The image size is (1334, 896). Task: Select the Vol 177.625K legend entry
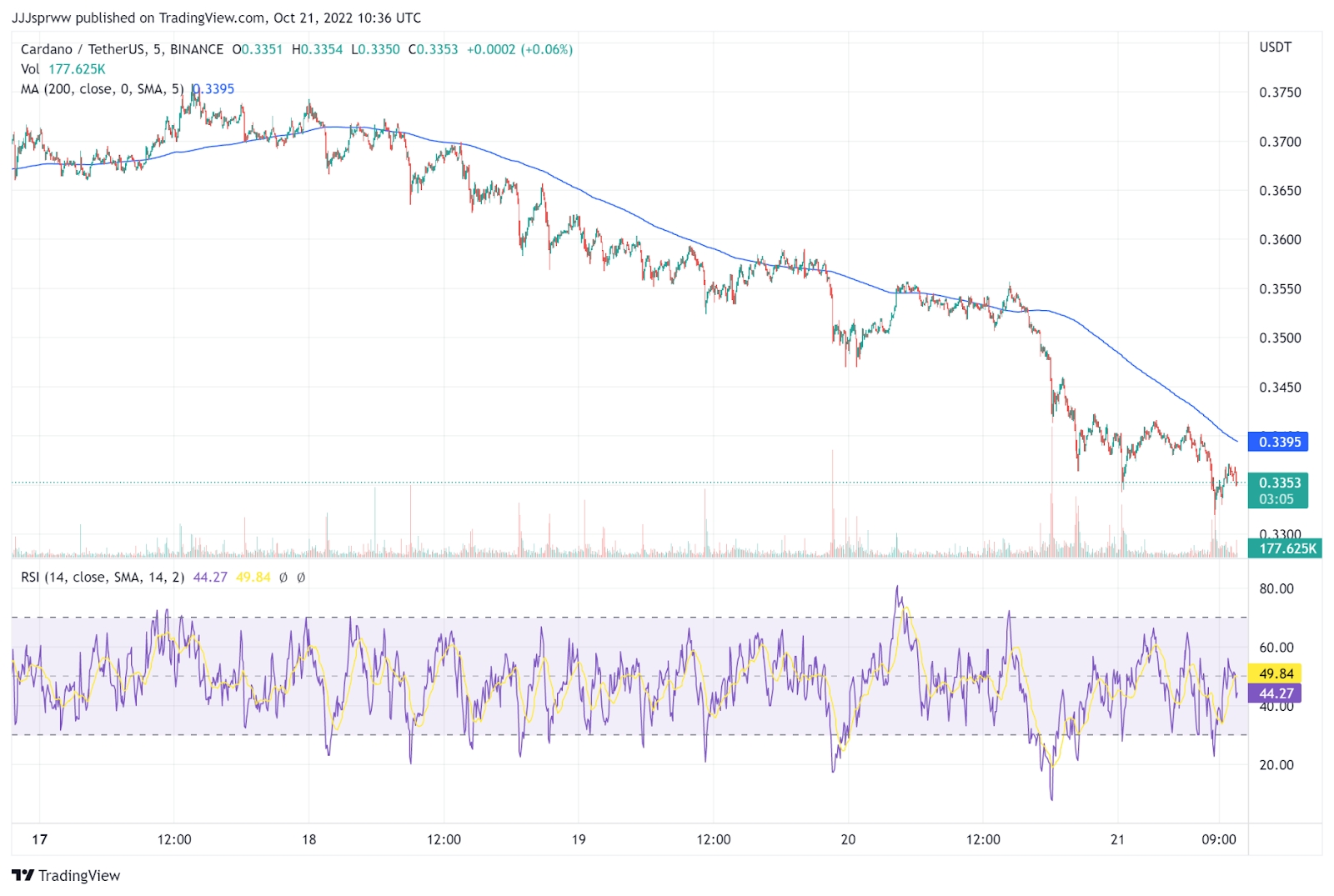pyautogui.click(x=63, y=69)
